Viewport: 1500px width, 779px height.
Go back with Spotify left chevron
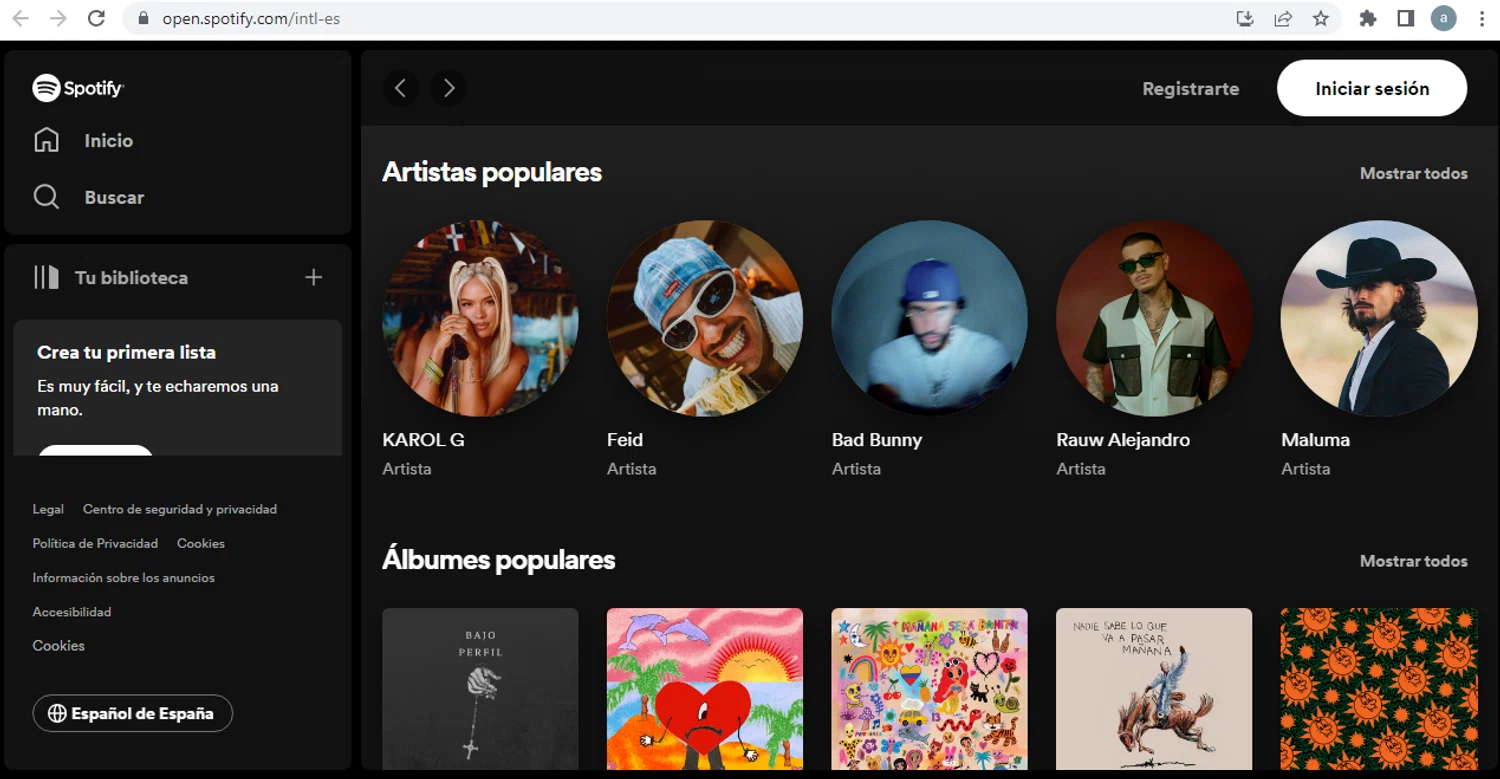[400, 88]
